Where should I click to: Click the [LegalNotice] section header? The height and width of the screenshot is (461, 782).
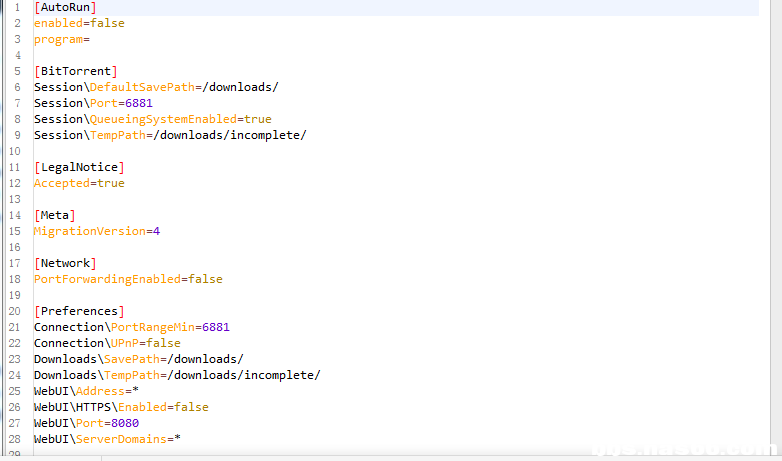79,167
